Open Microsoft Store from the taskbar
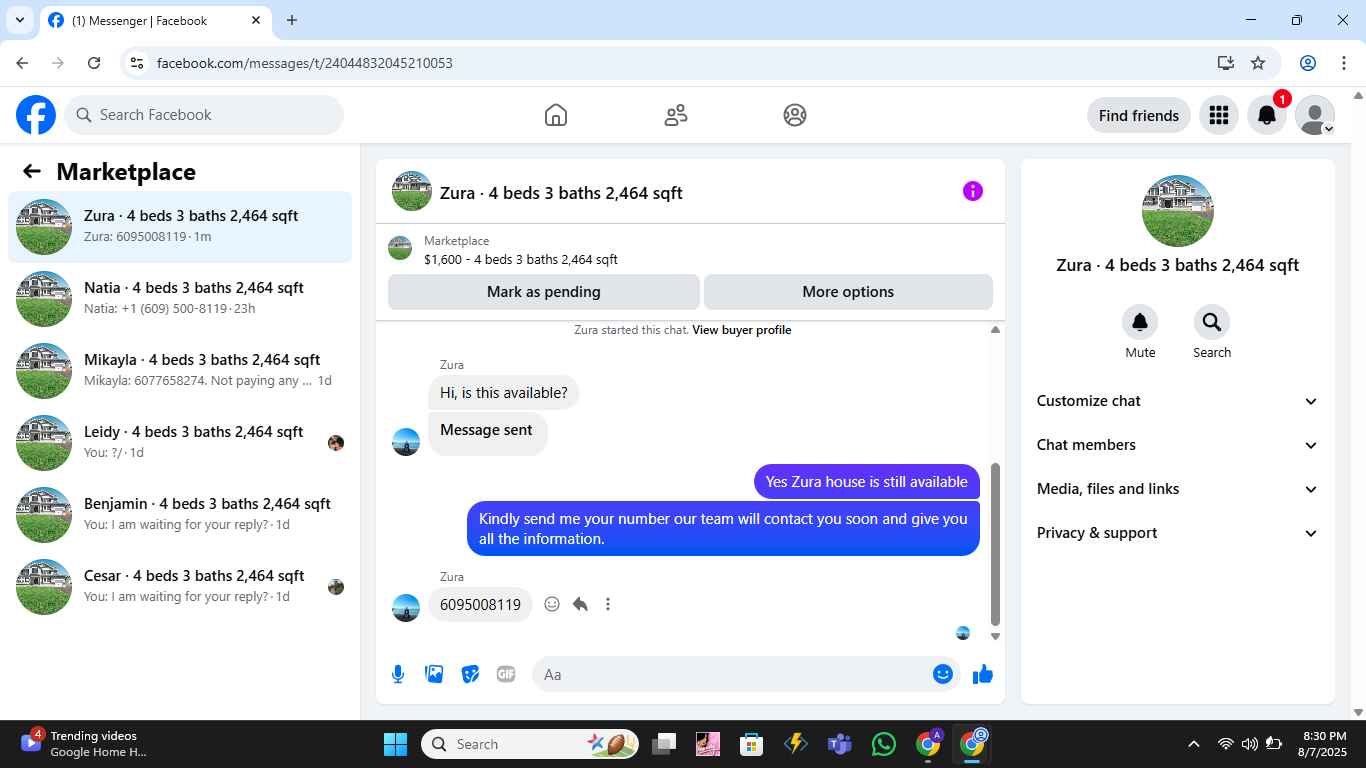This screenshot has height=768, width=1366. (751, 744)
